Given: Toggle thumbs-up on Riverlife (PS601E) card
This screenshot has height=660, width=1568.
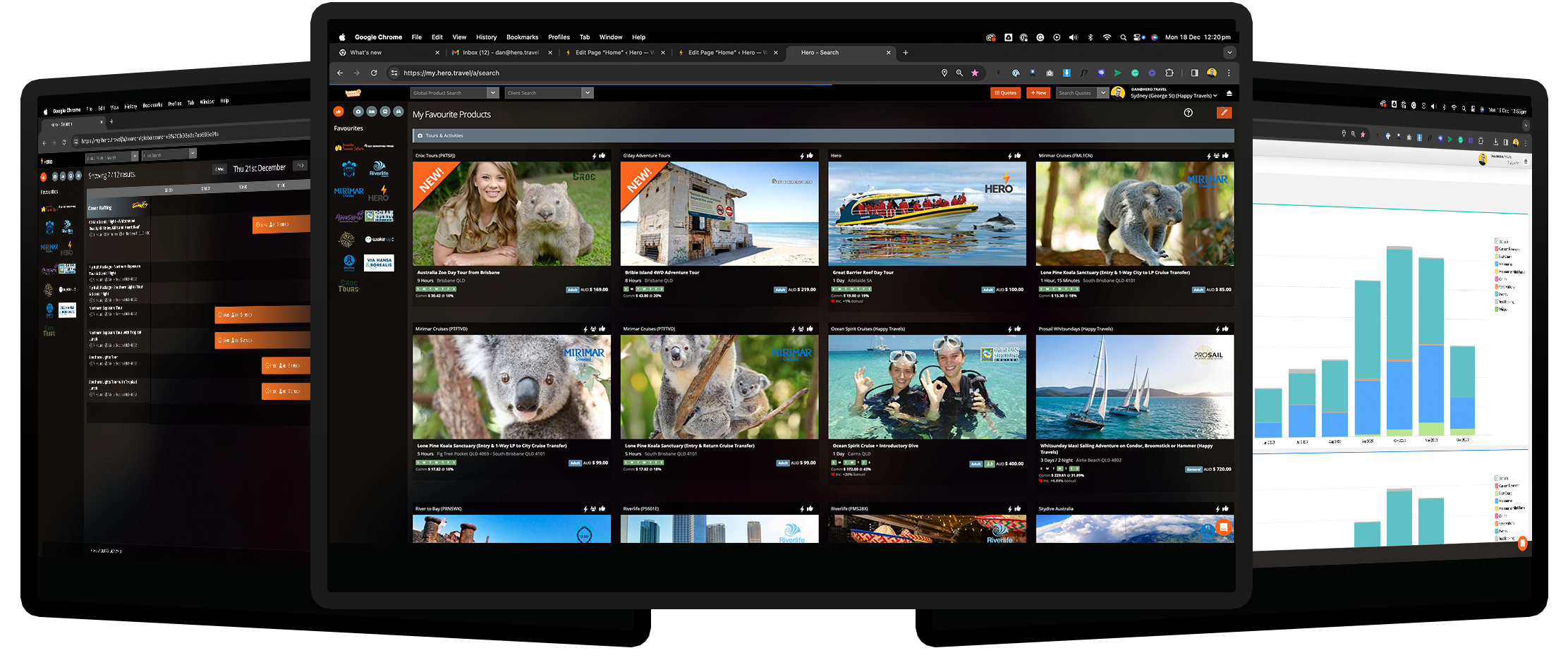Looking at the screenshot, I should point(810,509).
